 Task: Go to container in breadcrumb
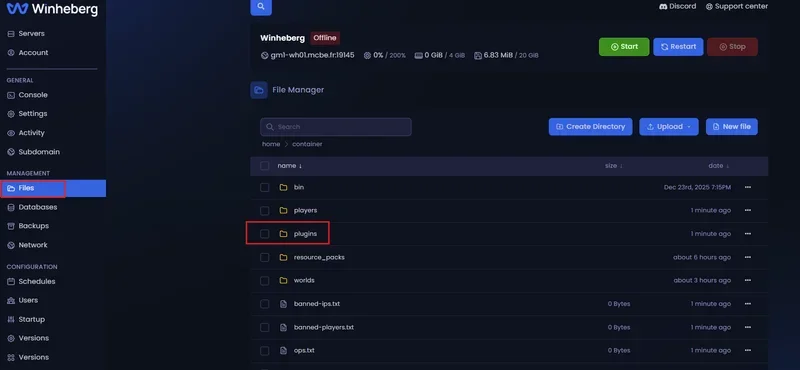coord(307,144)
